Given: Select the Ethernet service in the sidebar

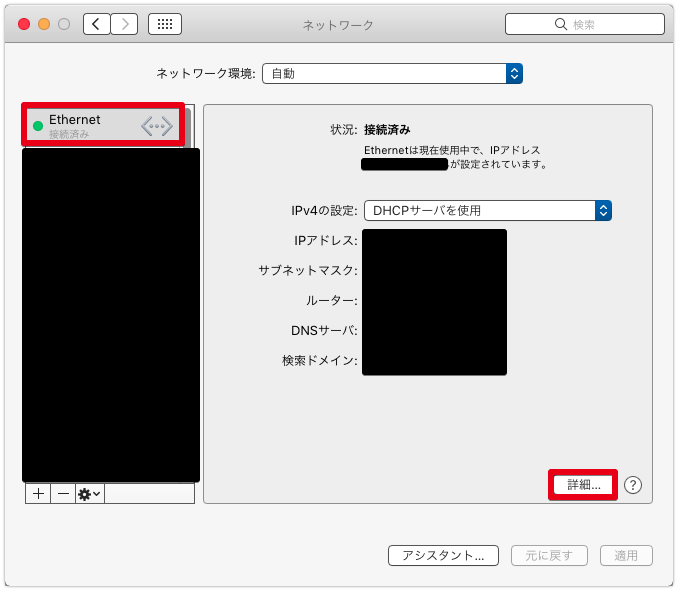Looking at the screenshot, I should pos(103,125).
